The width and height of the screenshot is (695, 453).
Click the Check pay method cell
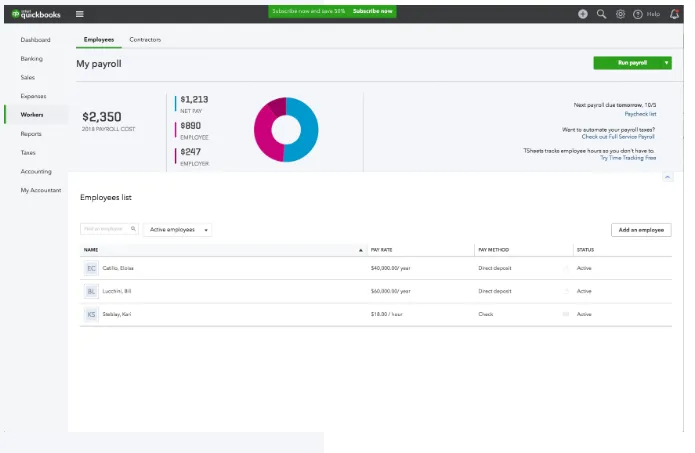(x=486, y=314)
